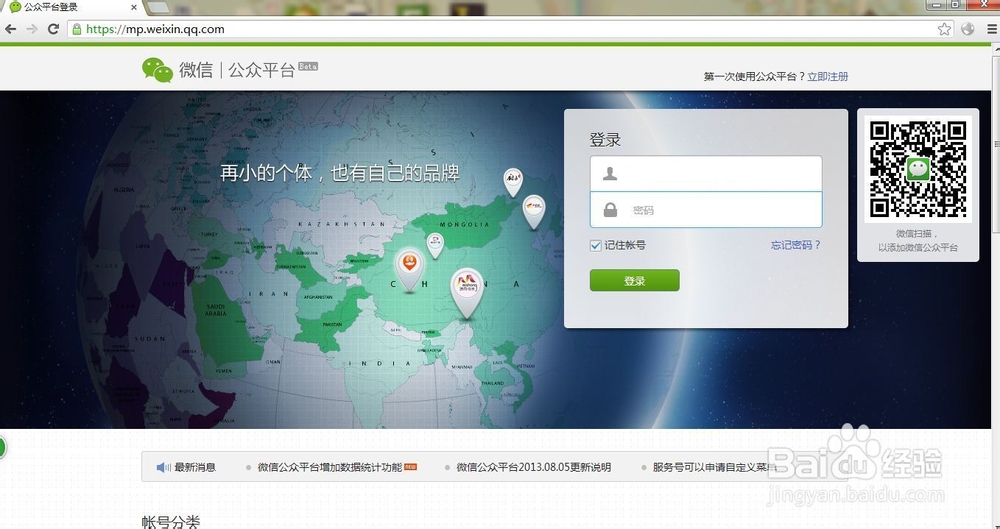Viewport: 1000px width, 529px height.
Task: Click the green circle at left edge
Action: pyautogui.click(x=2, y=447)
